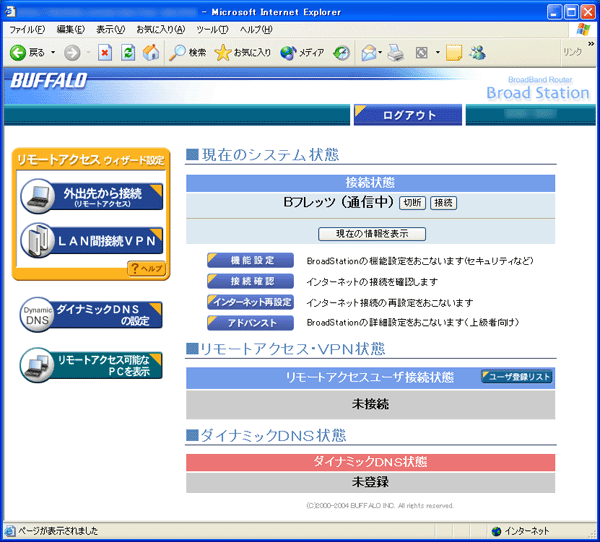Click the 未登録 DNS status text

(x=370, y=482)
